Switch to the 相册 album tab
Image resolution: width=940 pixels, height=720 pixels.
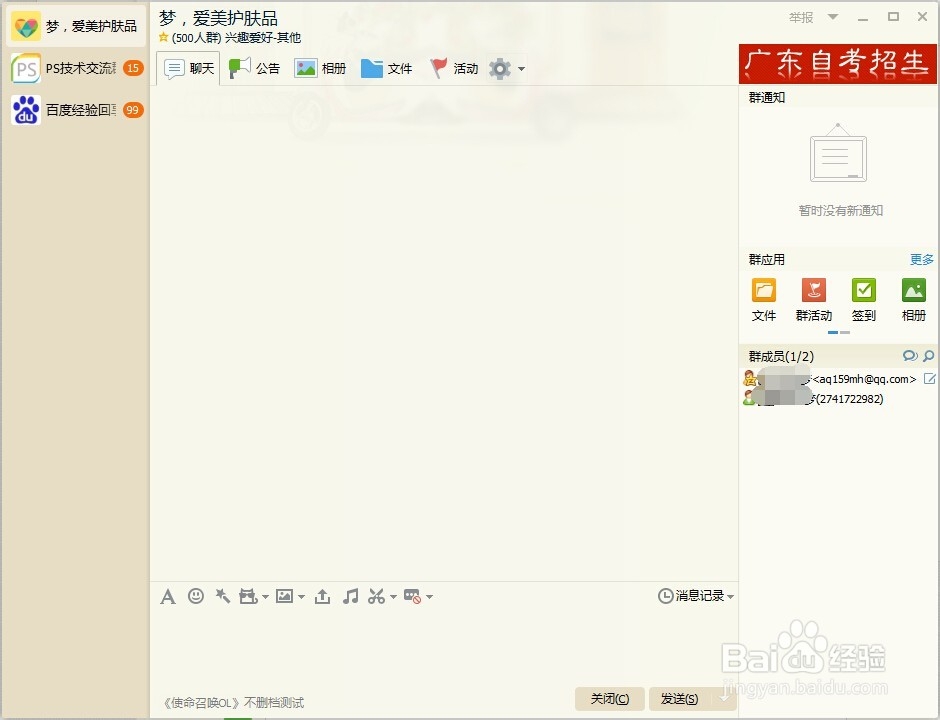tap(323, 68)
